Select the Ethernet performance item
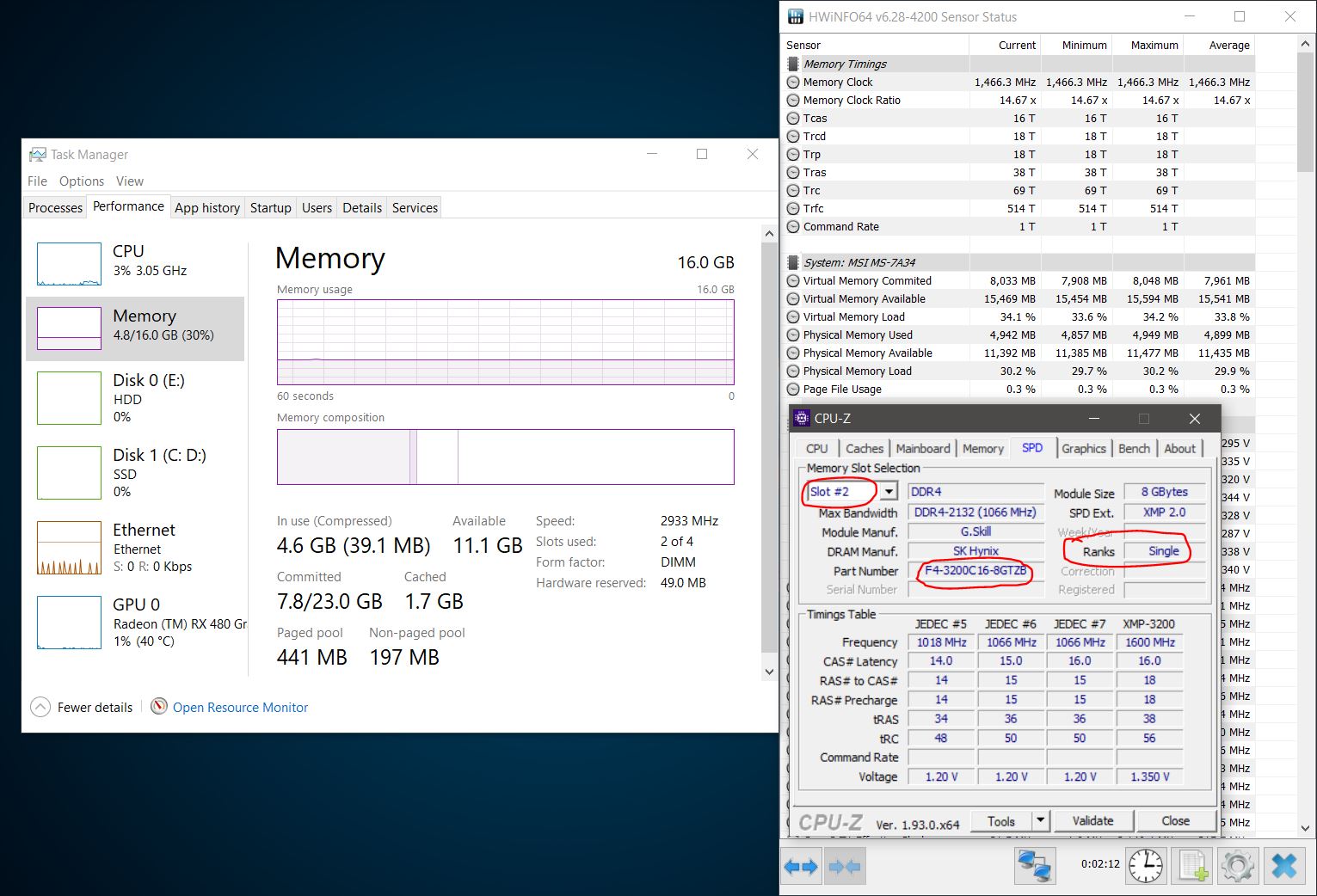 coord(135,548)
